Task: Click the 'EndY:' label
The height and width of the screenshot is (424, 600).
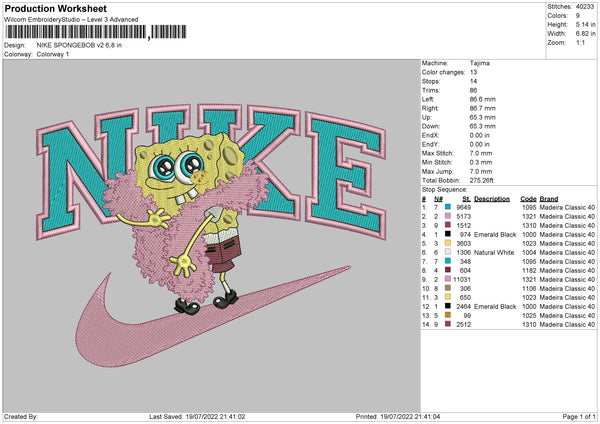Action: 430,144
